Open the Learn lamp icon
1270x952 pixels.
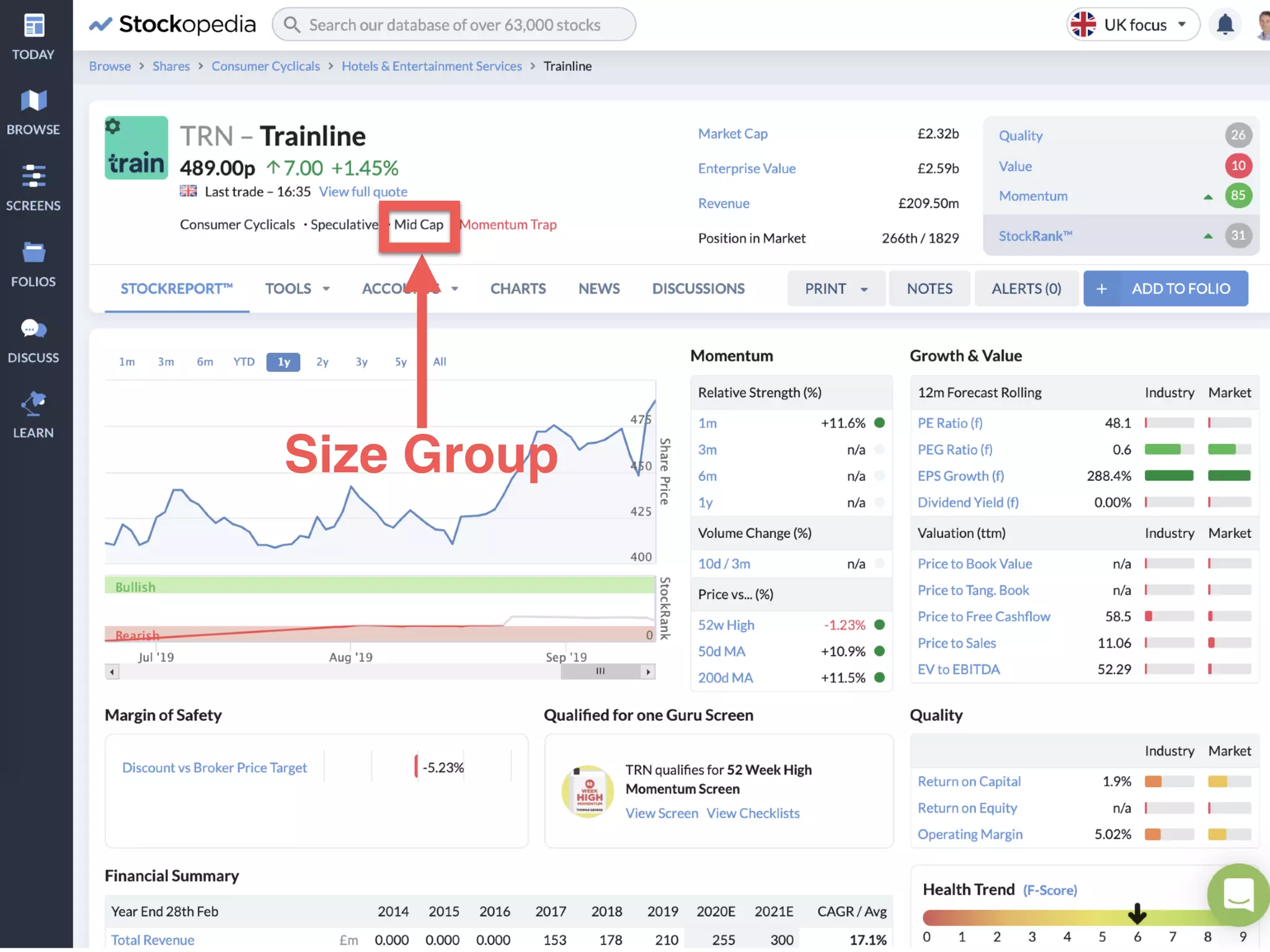coord(33,403)
